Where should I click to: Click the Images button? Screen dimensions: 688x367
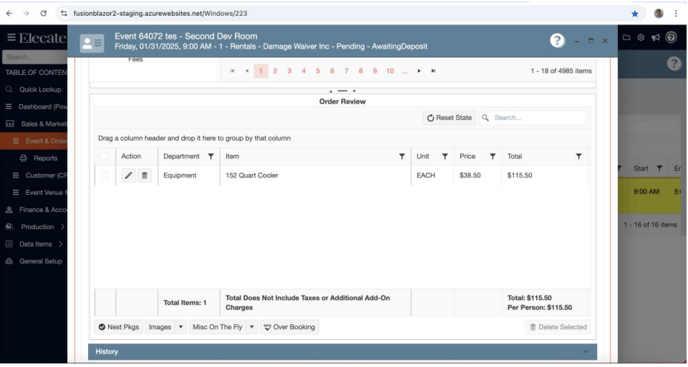[160, 327]
